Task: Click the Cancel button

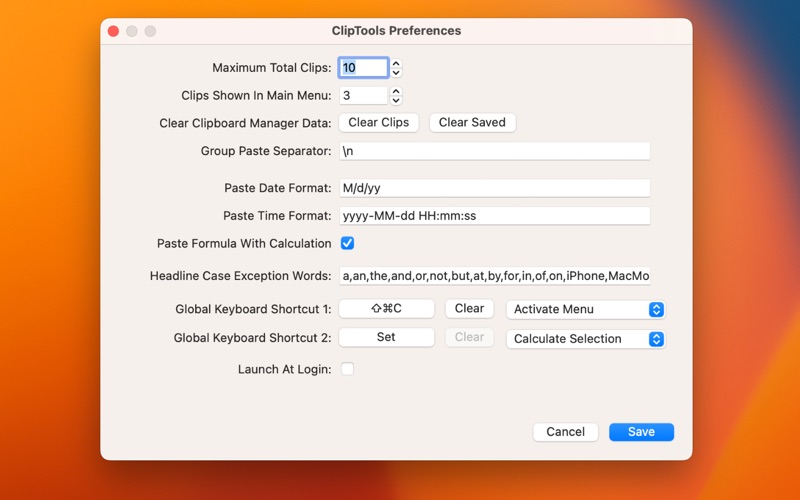Action: point(565,432)
